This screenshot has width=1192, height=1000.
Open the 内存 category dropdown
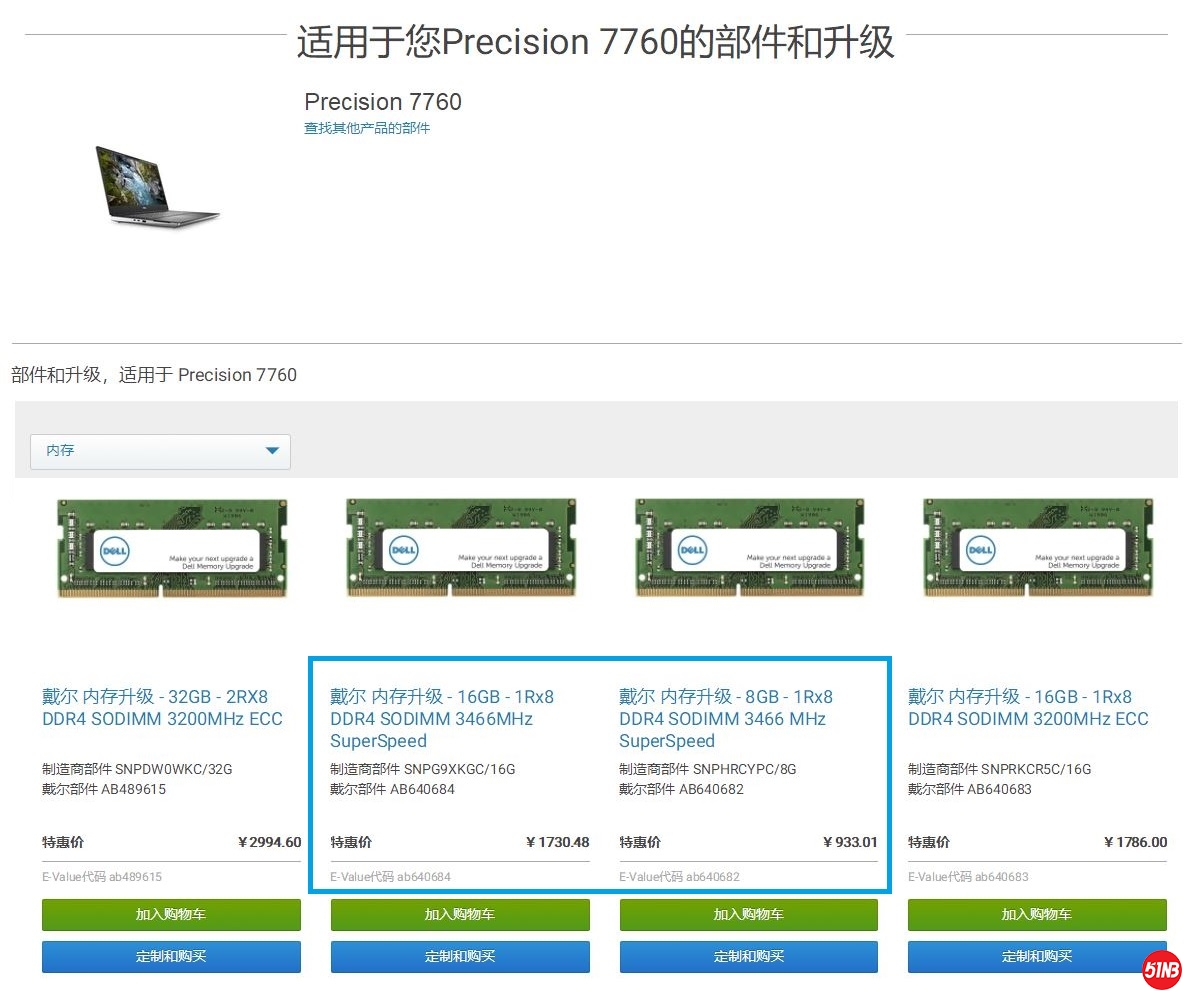click(160, 451)
